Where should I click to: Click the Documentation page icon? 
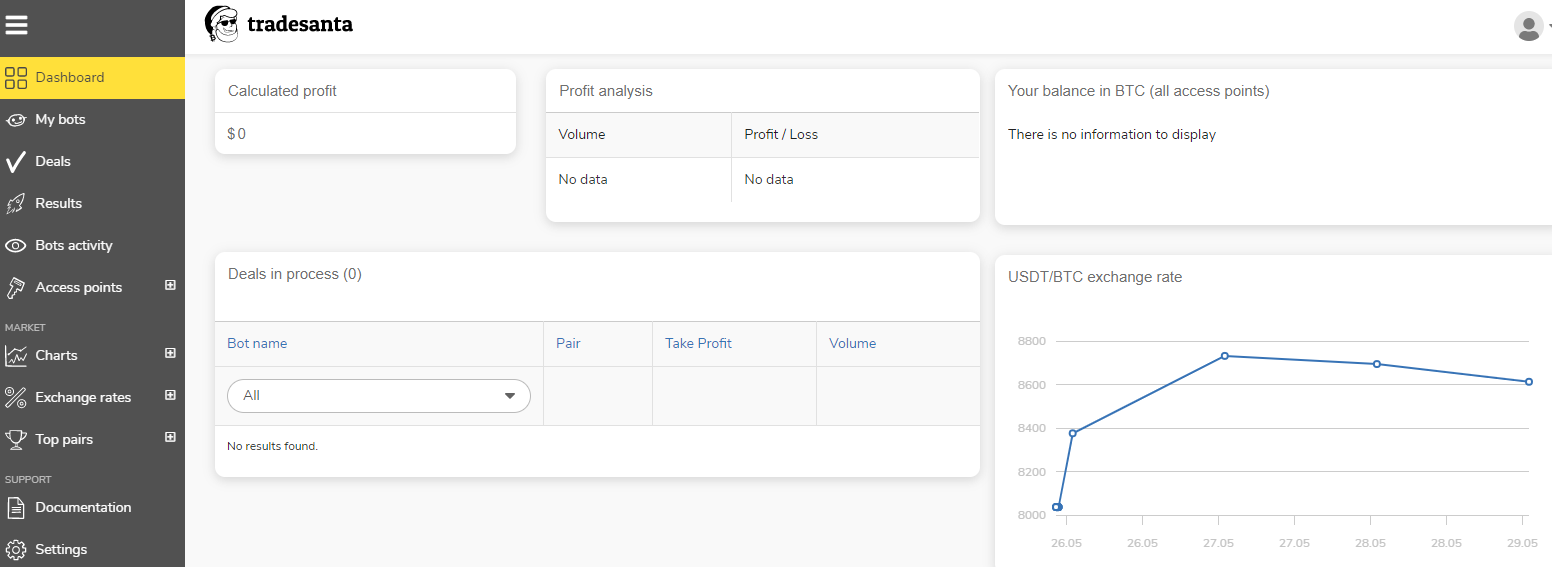(16, 508)
